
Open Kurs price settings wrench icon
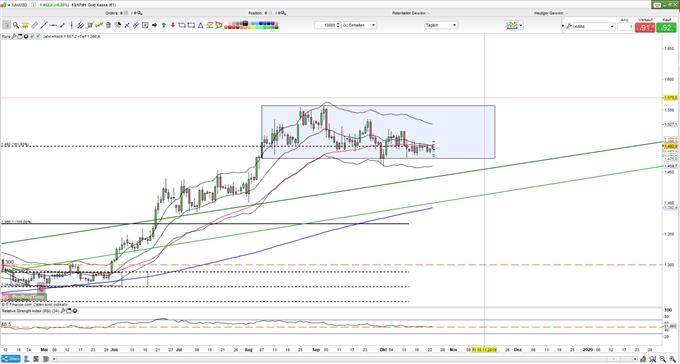[x=14, y=36]
